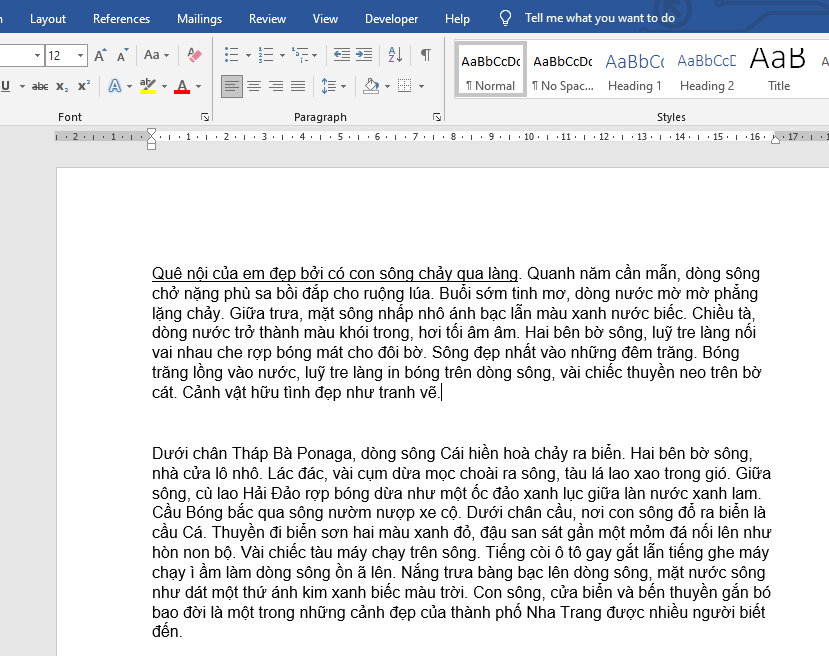This screenshot has width=829, height=656.
Task: Apply the Heading 1 style
Action: click(x=634, y=70)
